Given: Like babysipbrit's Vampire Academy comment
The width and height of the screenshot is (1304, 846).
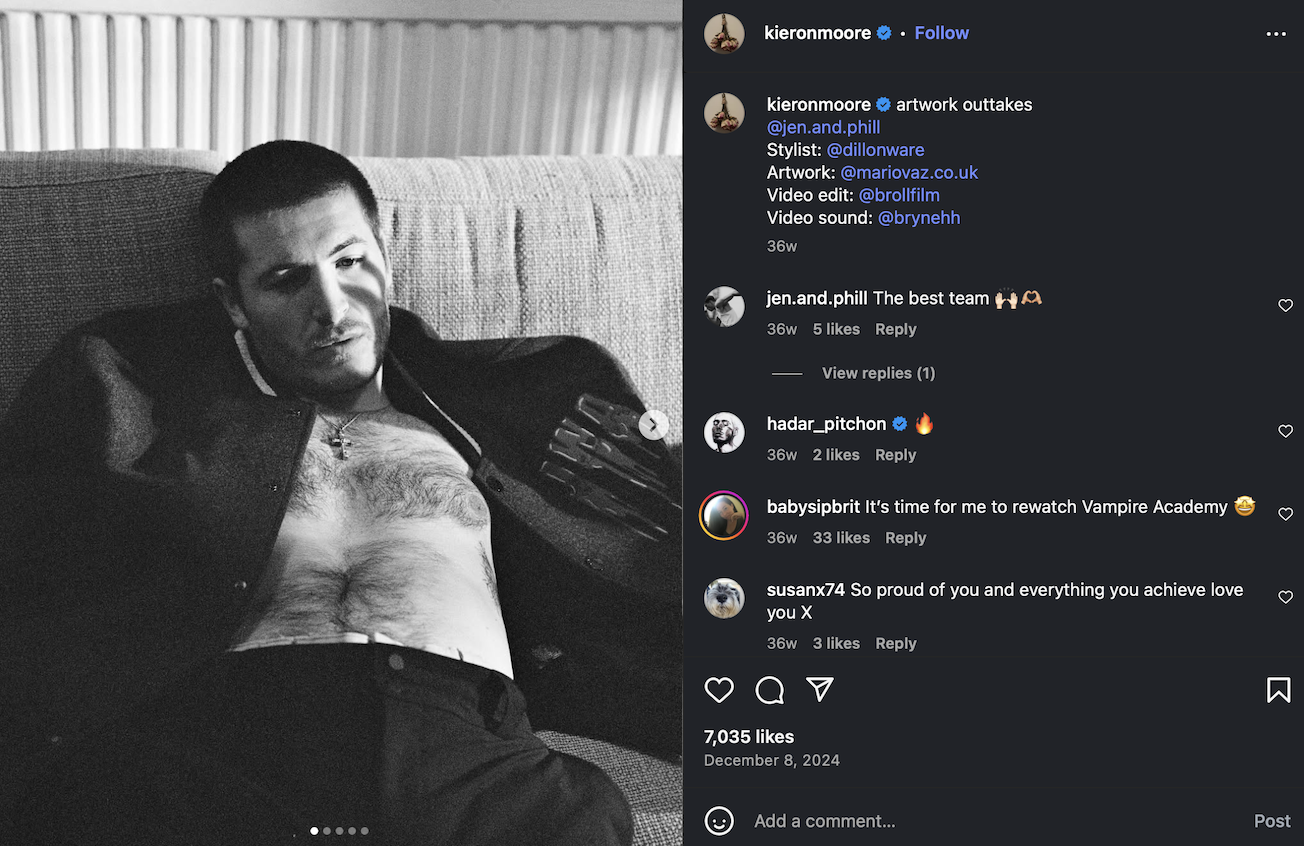Looking at the screenshot, I should coord(1285,514).
